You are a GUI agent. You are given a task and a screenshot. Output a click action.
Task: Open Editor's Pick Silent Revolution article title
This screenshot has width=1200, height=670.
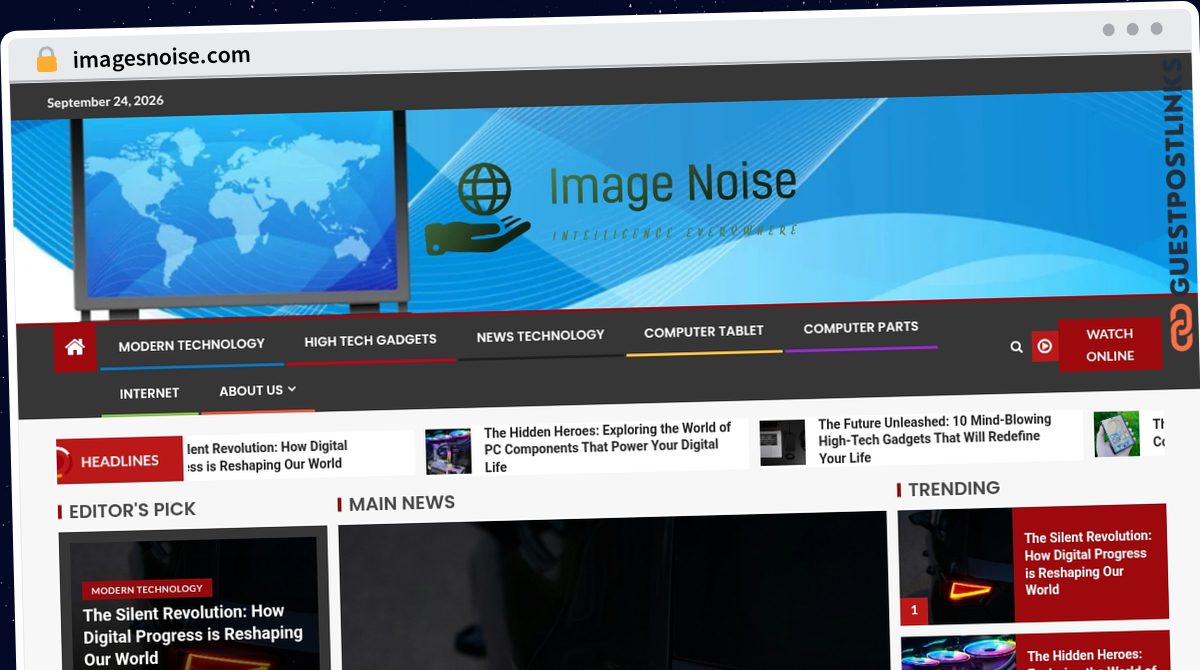pos(193,634)
